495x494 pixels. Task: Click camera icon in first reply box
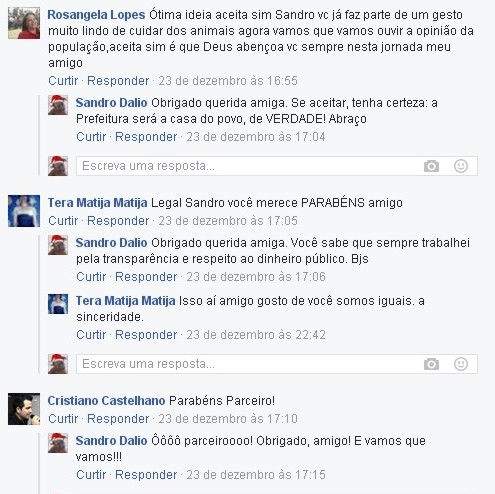[431, 166]
